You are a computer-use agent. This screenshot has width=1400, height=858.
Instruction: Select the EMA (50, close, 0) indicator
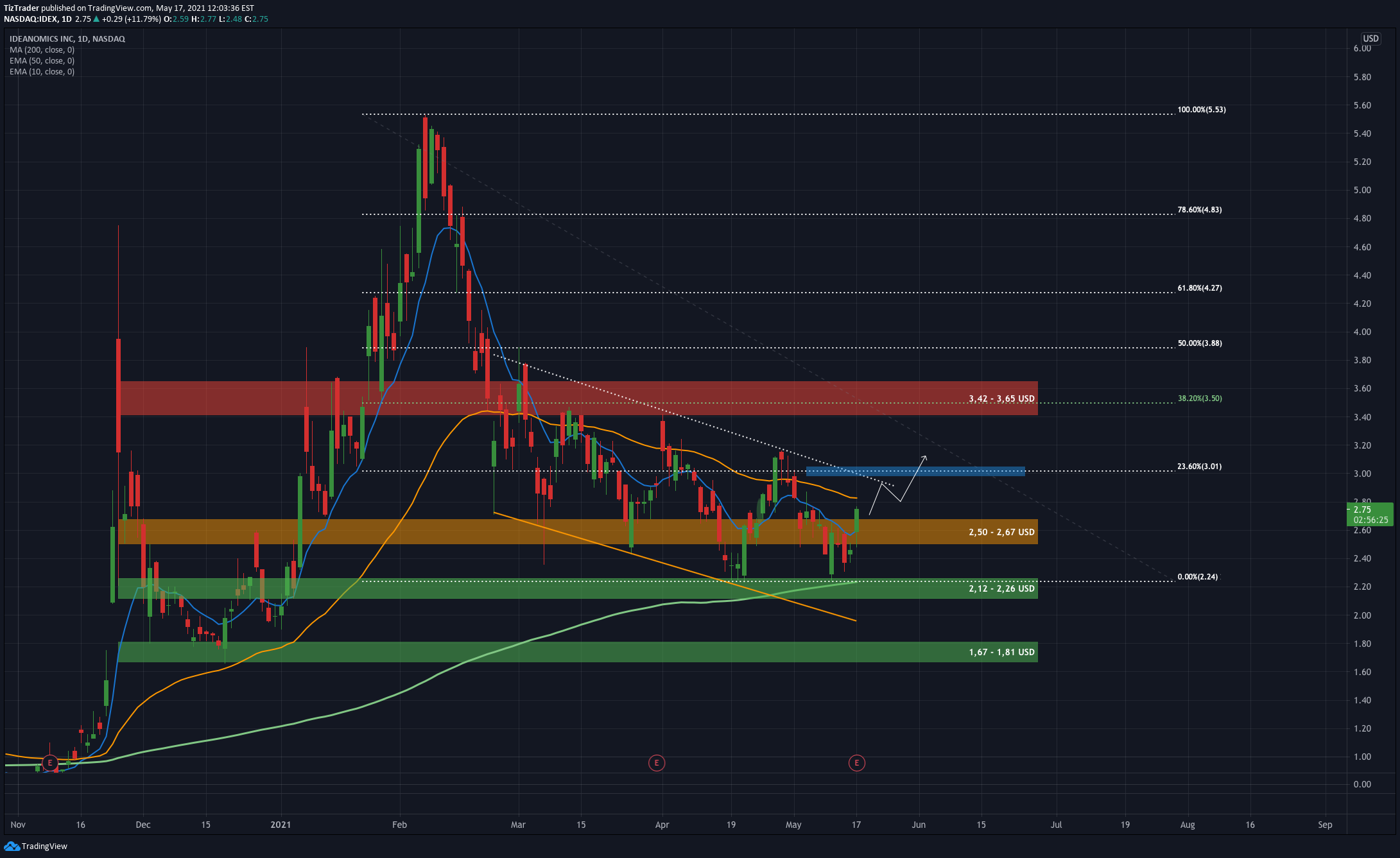[42, 61]
